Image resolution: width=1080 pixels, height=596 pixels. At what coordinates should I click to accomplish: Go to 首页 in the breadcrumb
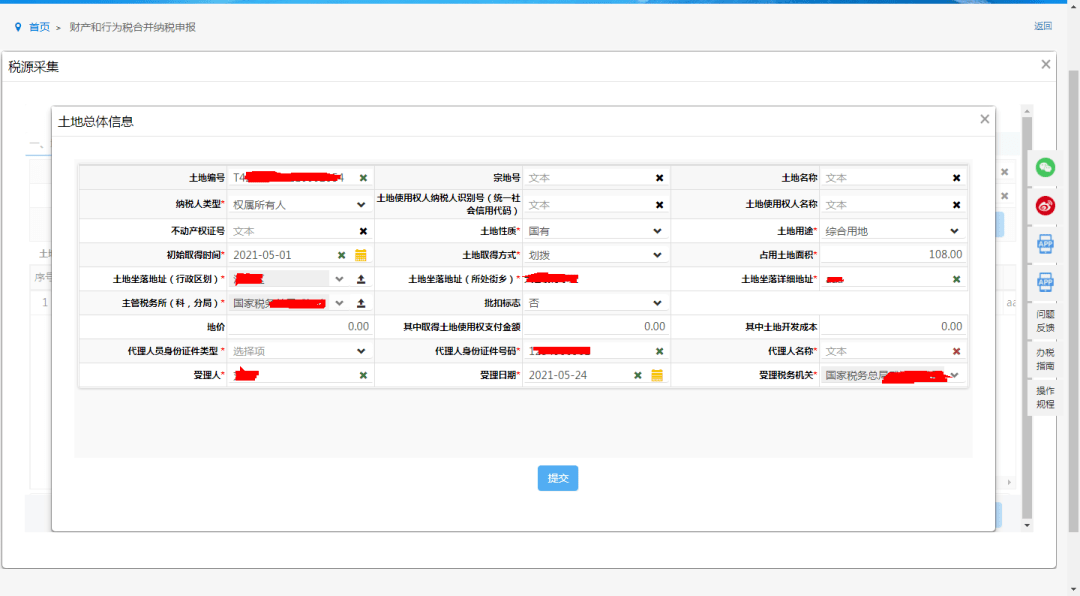click(39, 27)
